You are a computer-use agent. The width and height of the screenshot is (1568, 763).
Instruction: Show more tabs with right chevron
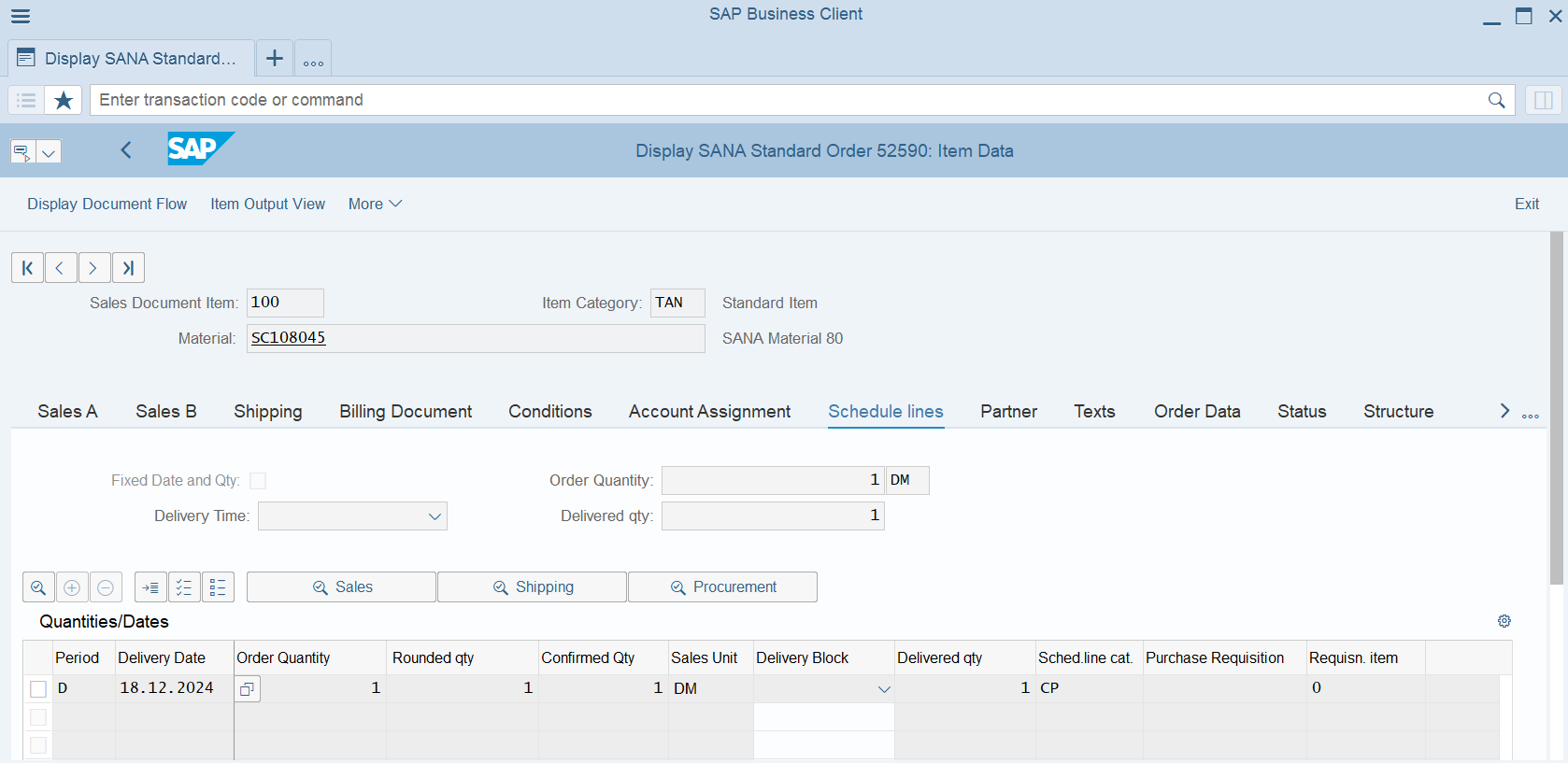(x=1504, y=411)
